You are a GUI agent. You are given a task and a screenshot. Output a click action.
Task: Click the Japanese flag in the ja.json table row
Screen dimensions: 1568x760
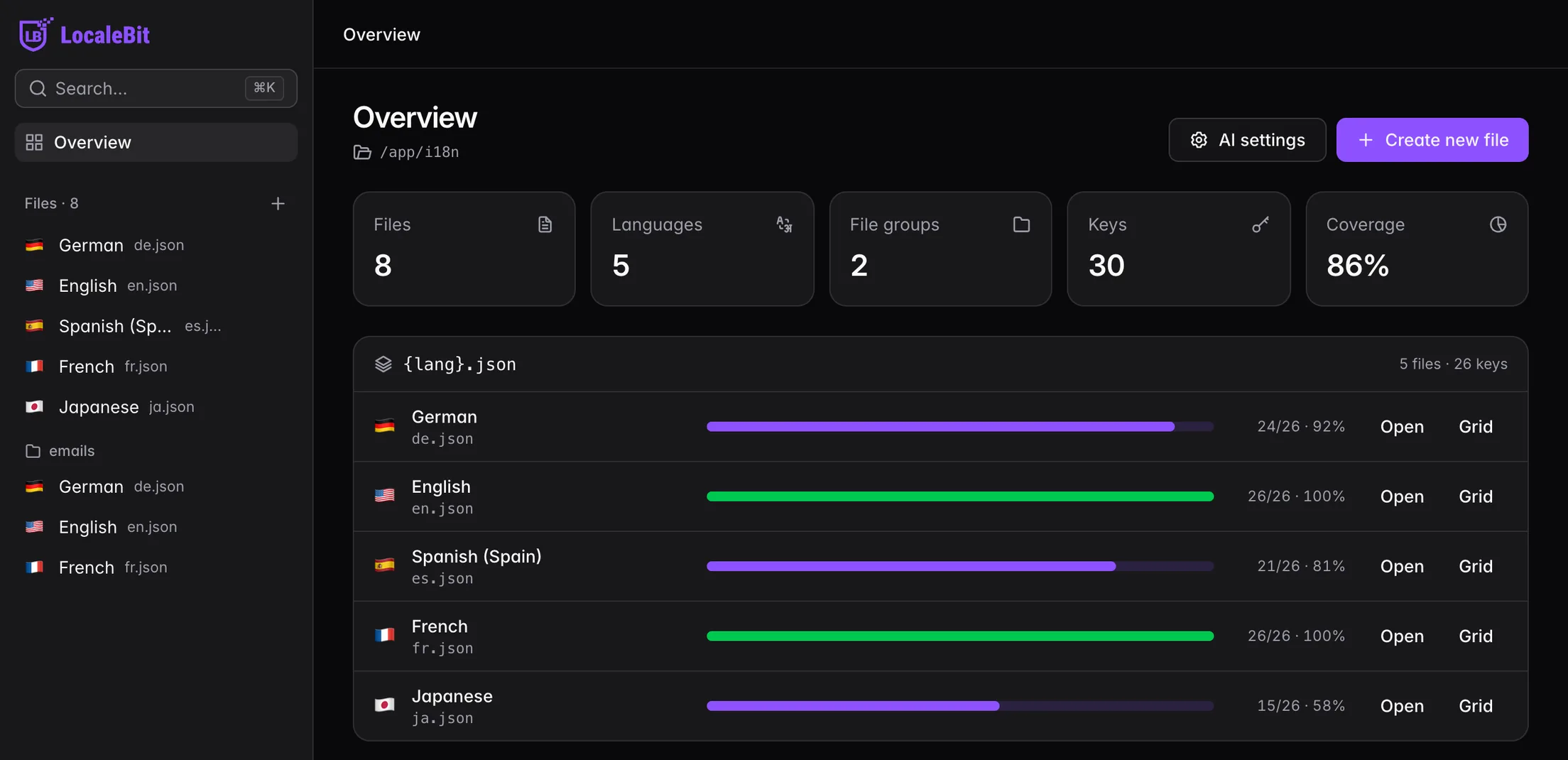click(x=384, y=705)
